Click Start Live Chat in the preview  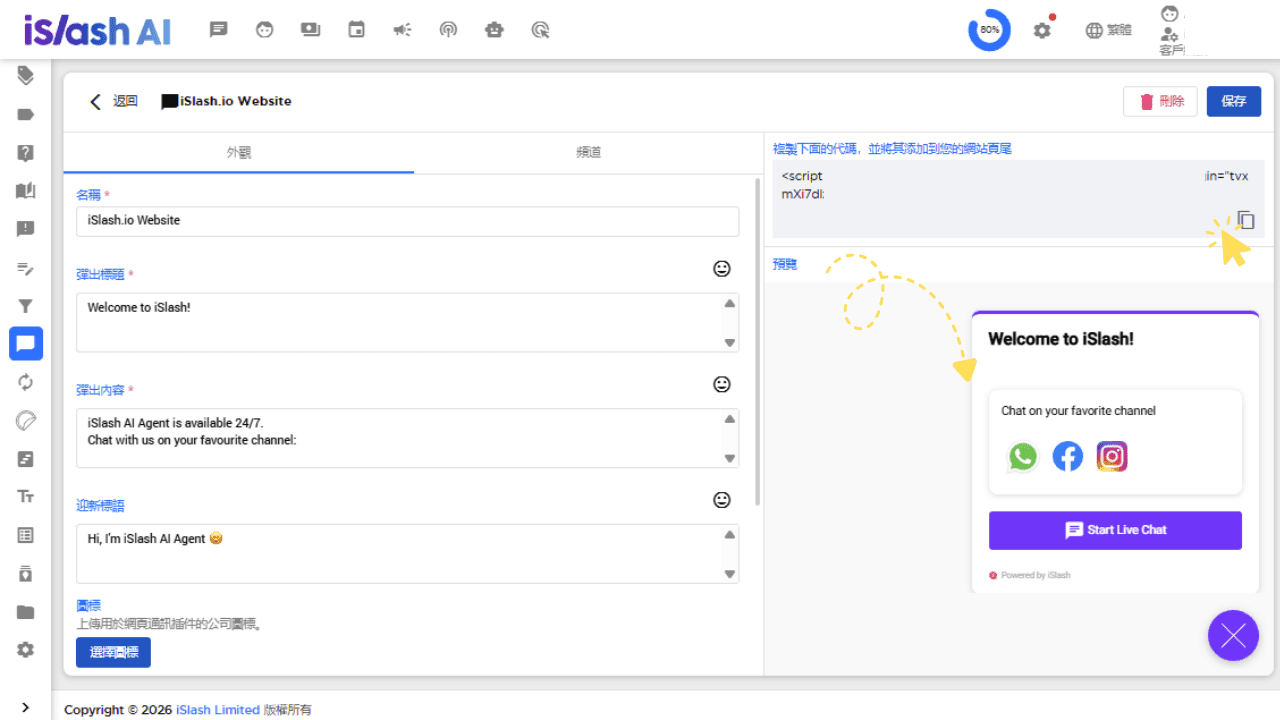(1115, 530)
